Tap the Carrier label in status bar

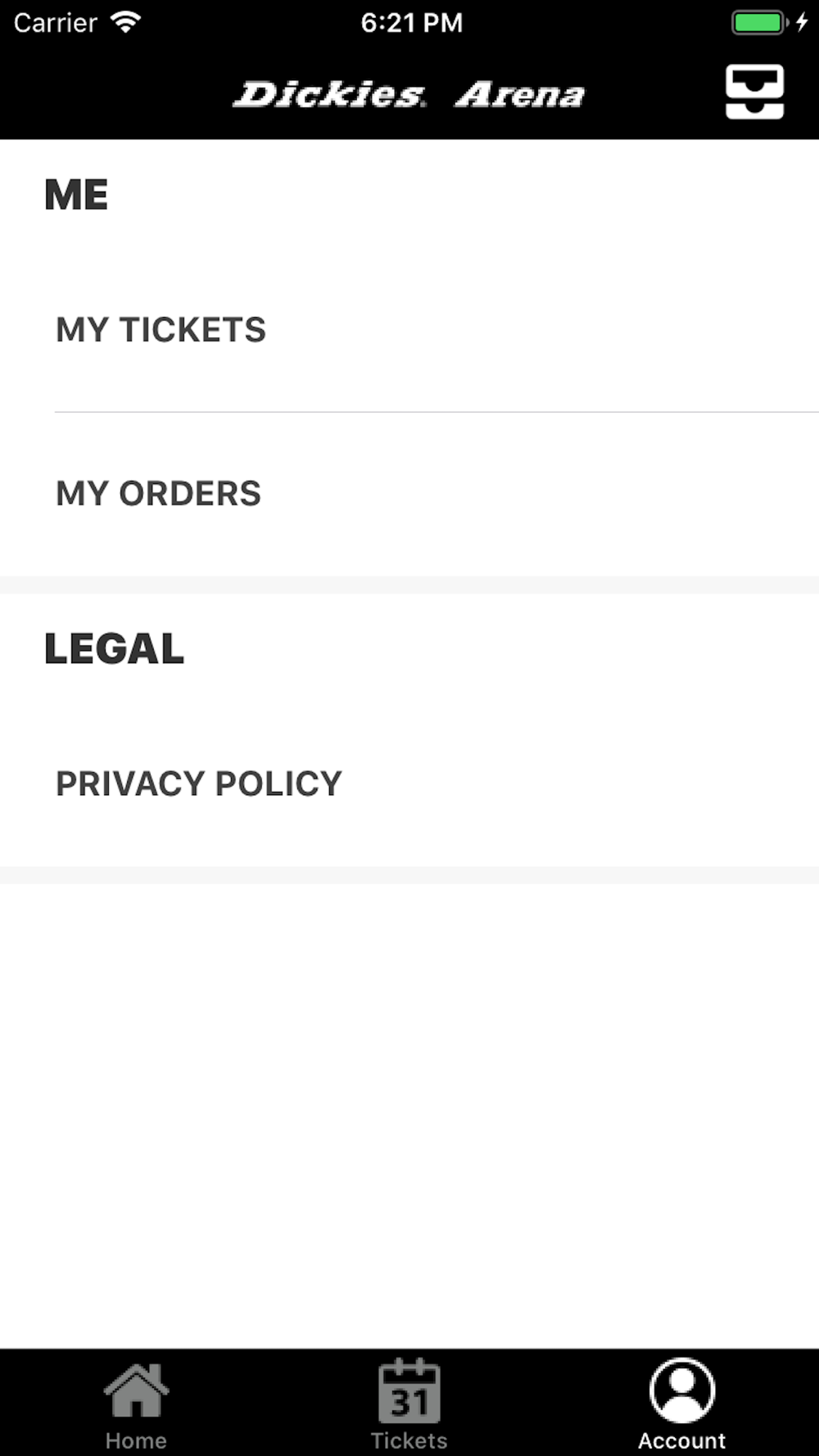click(x=56, y=23)
